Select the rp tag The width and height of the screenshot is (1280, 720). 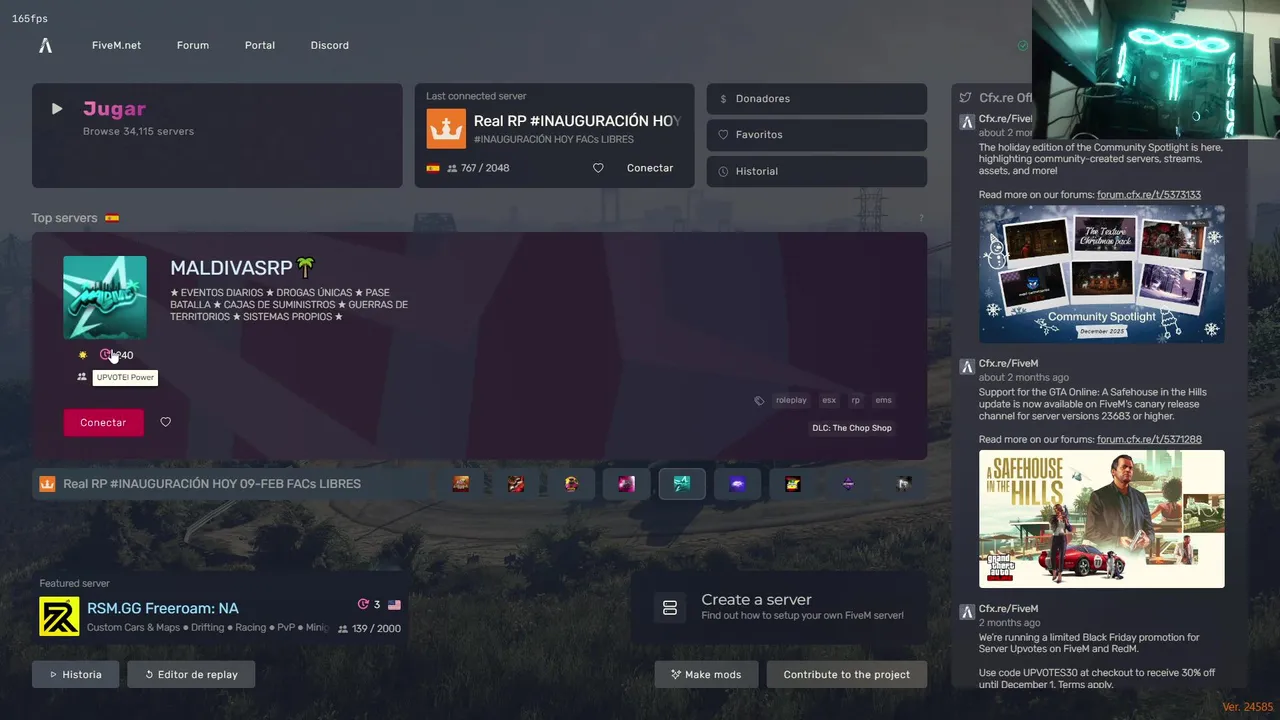click(855, 400)
